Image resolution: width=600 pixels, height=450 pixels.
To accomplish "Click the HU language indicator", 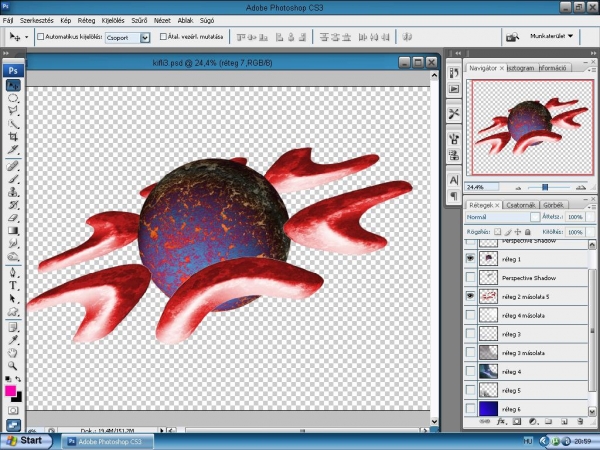I will point(528,441).
